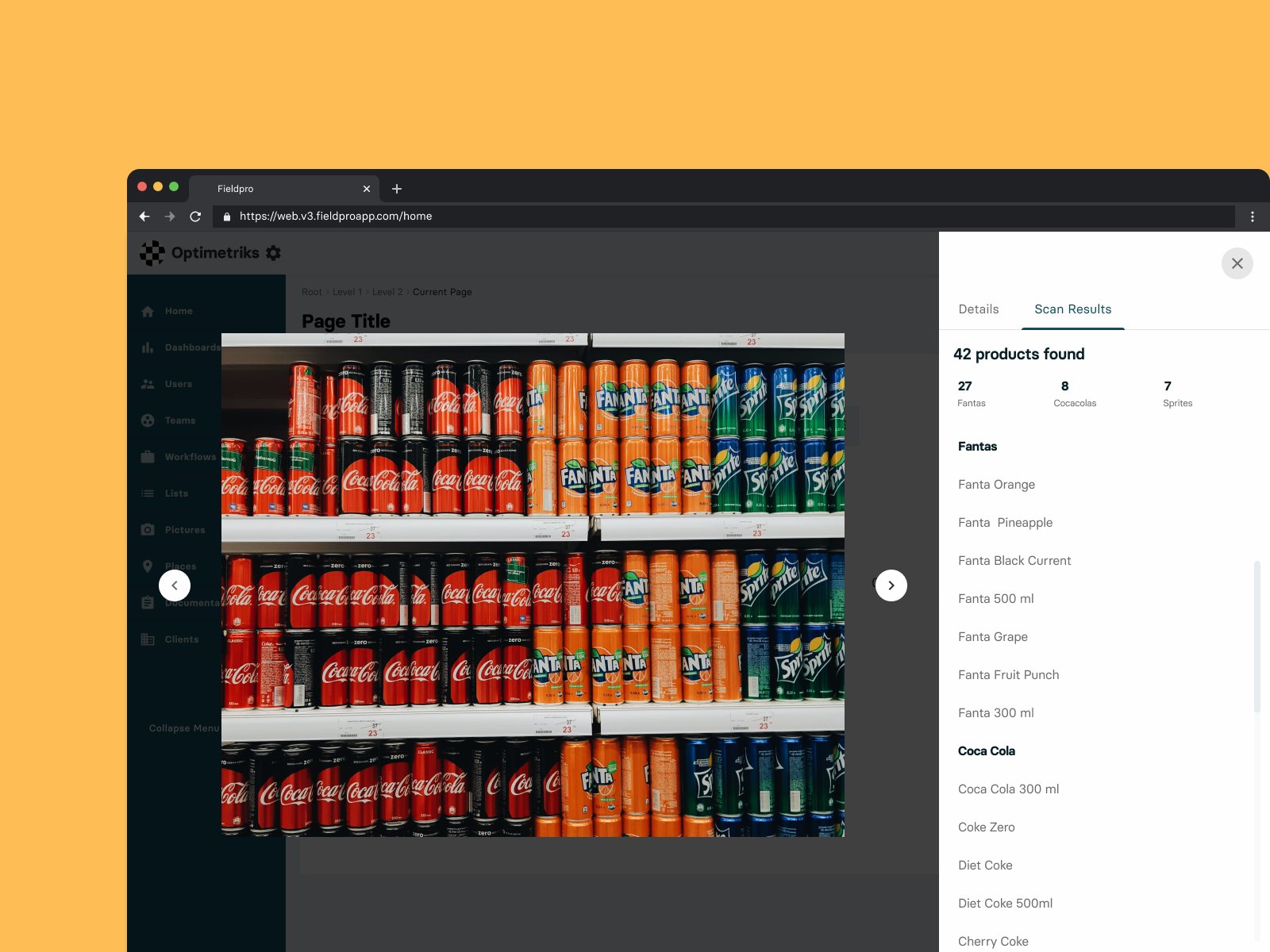The height and width of the screenshot is (952, 1270).
Task: Click the Level 2 breadcrumb link
Action: (x=387, y=292)
